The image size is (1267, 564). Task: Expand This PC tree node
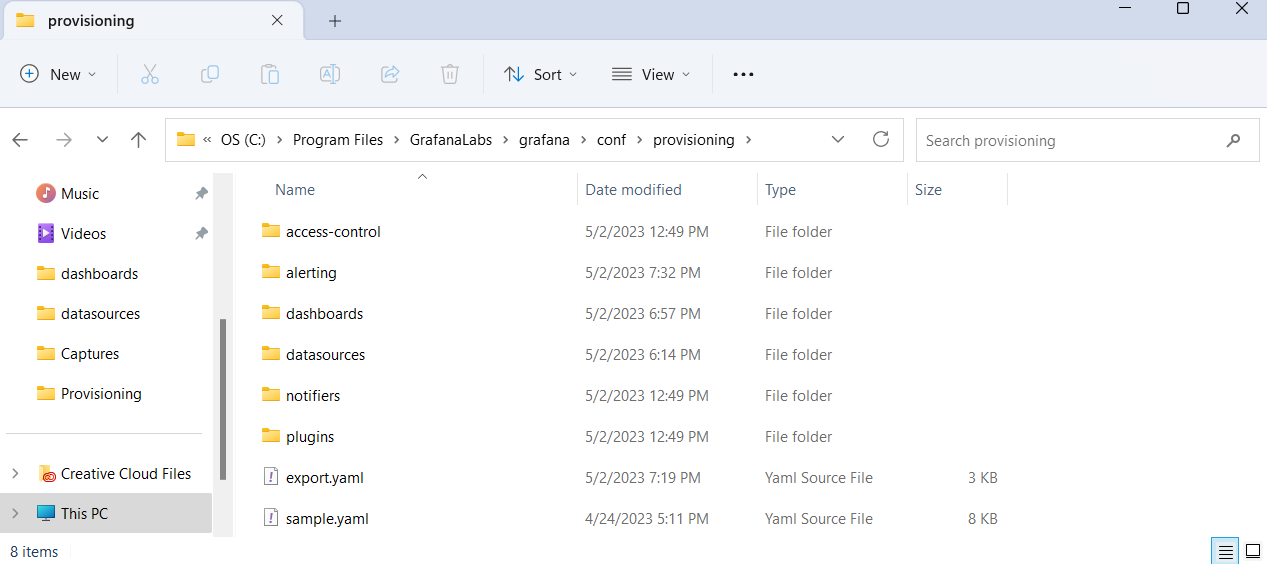[x=15, y=513]
